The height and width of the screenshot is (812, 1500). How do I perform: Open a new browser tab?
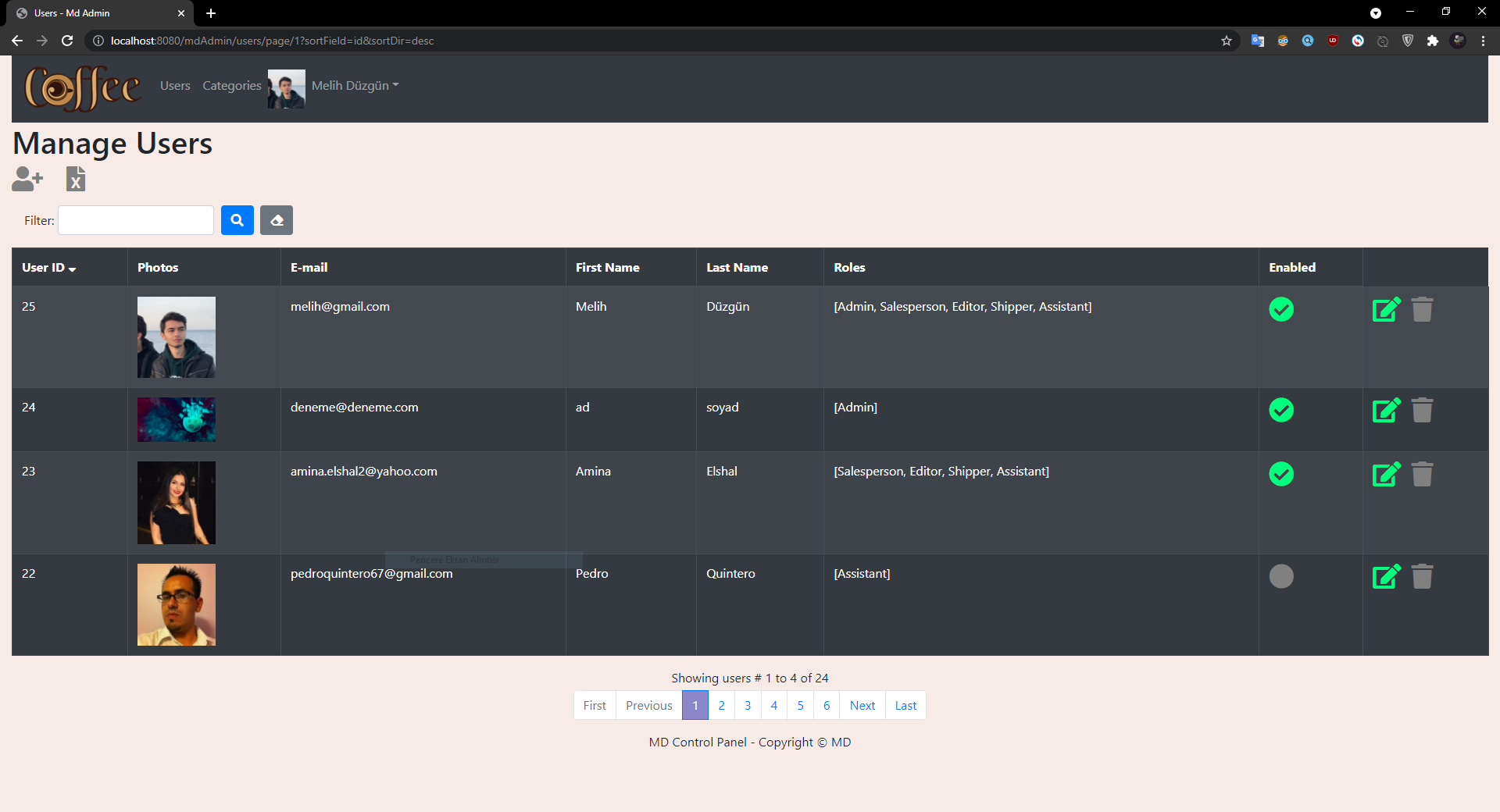[211, 13]
